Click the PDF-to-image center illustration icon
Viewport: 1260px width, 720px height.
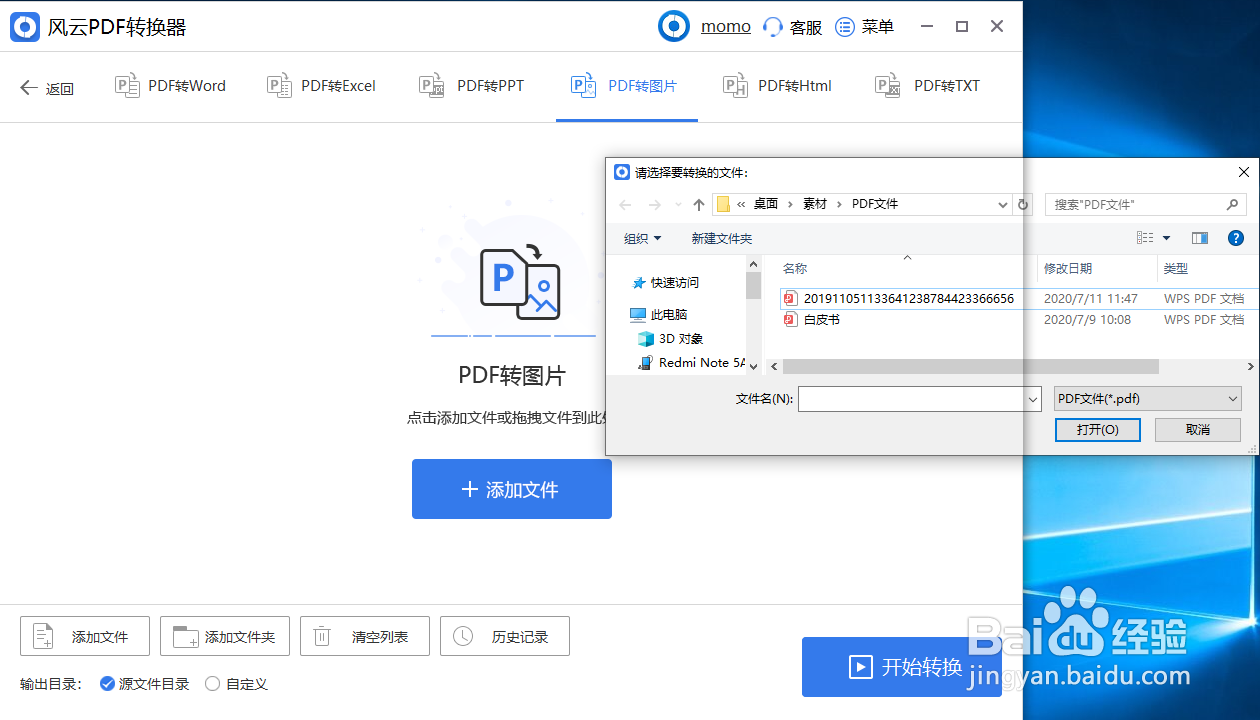(520, 283)
